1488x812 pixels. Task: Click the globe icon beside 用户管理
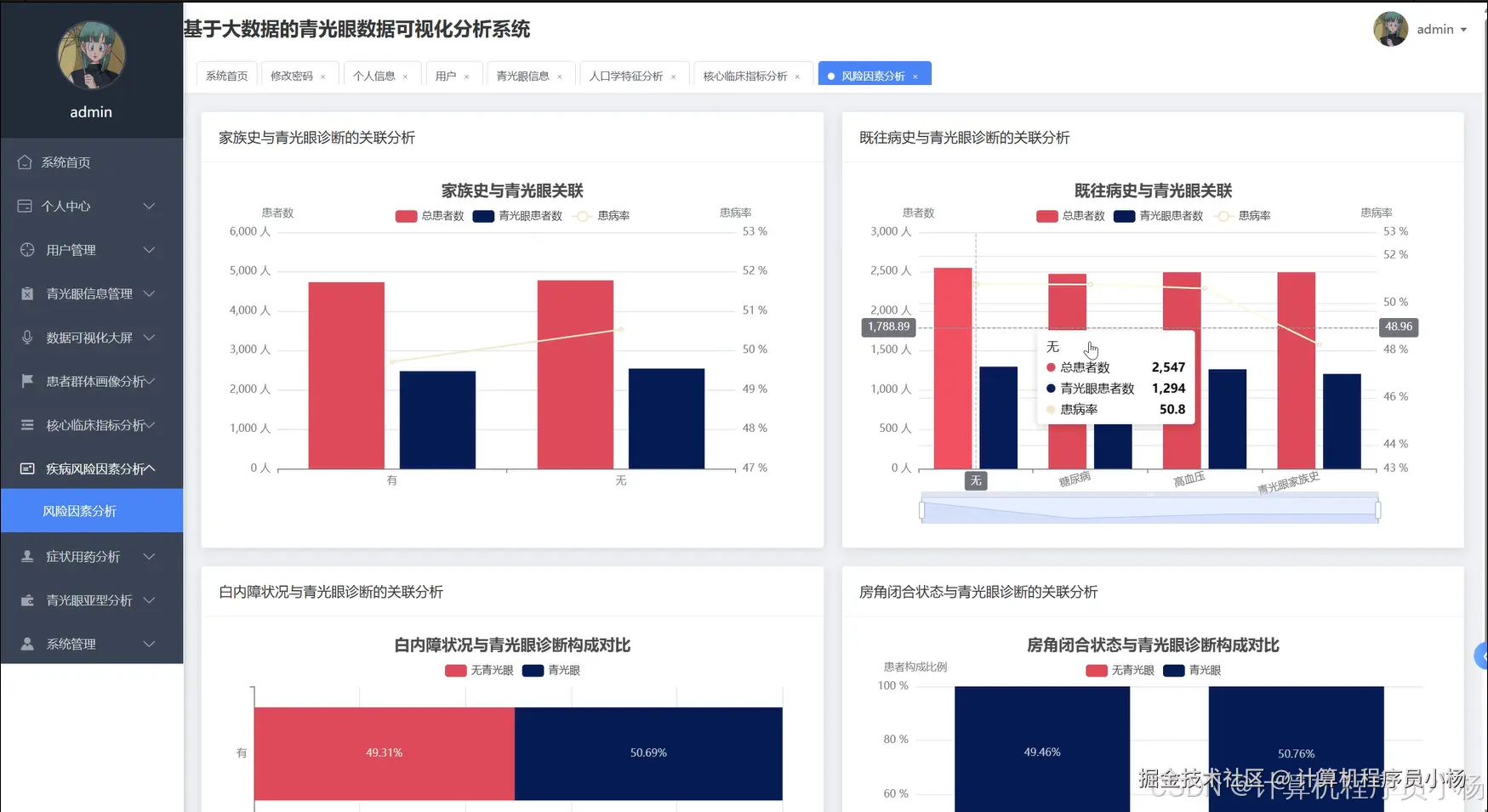(27, 250)
